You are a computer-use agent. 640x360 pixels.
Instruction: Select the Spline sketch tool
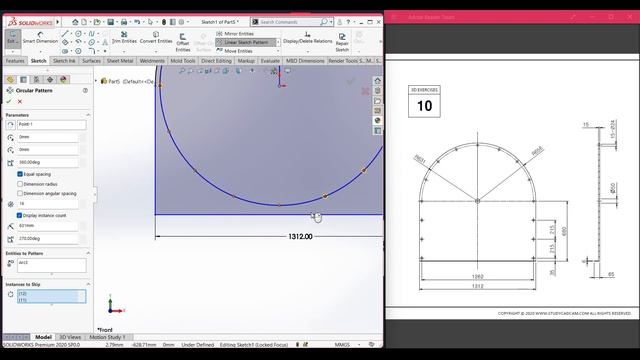click(x=92, y=33)
